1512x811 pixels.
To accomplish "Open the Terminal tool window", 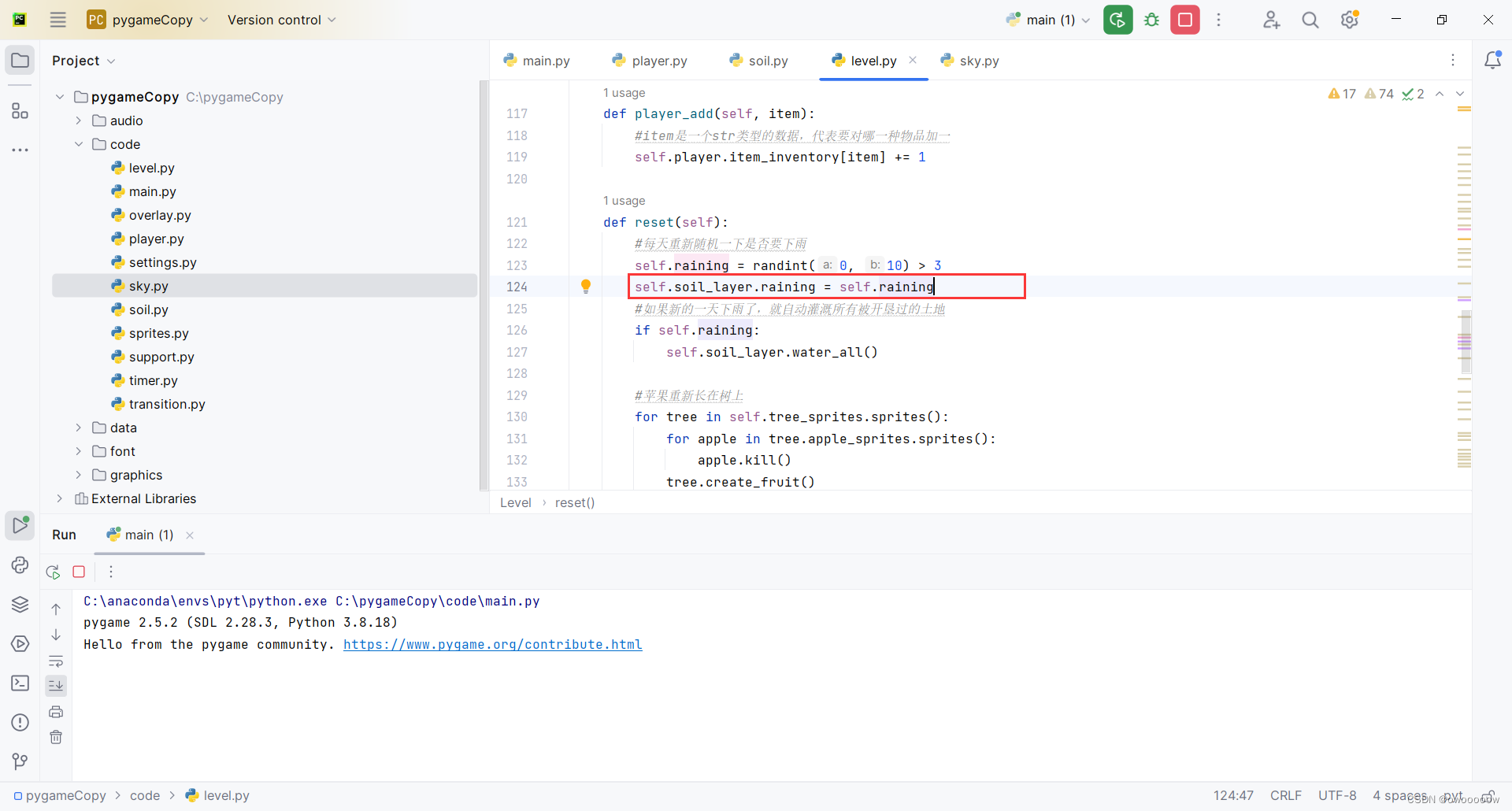I will (x=20, y=683).
